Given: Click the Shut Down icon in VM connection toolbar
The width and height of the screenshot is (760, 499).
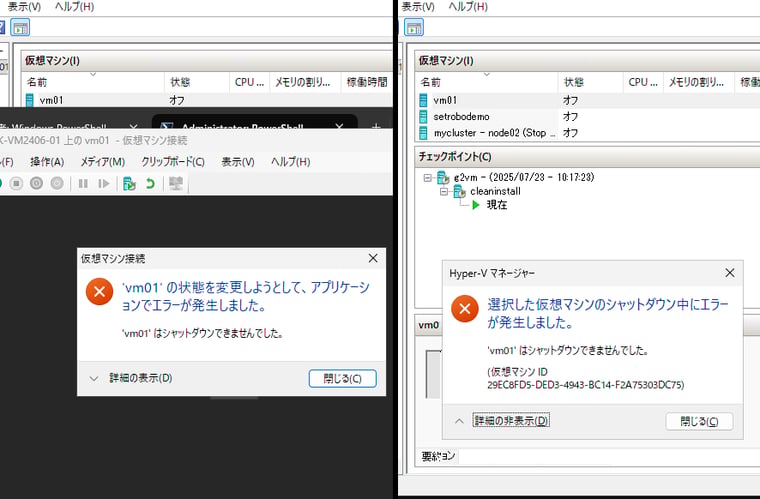Looking at the screenshot, I should [x=36, y=184].
